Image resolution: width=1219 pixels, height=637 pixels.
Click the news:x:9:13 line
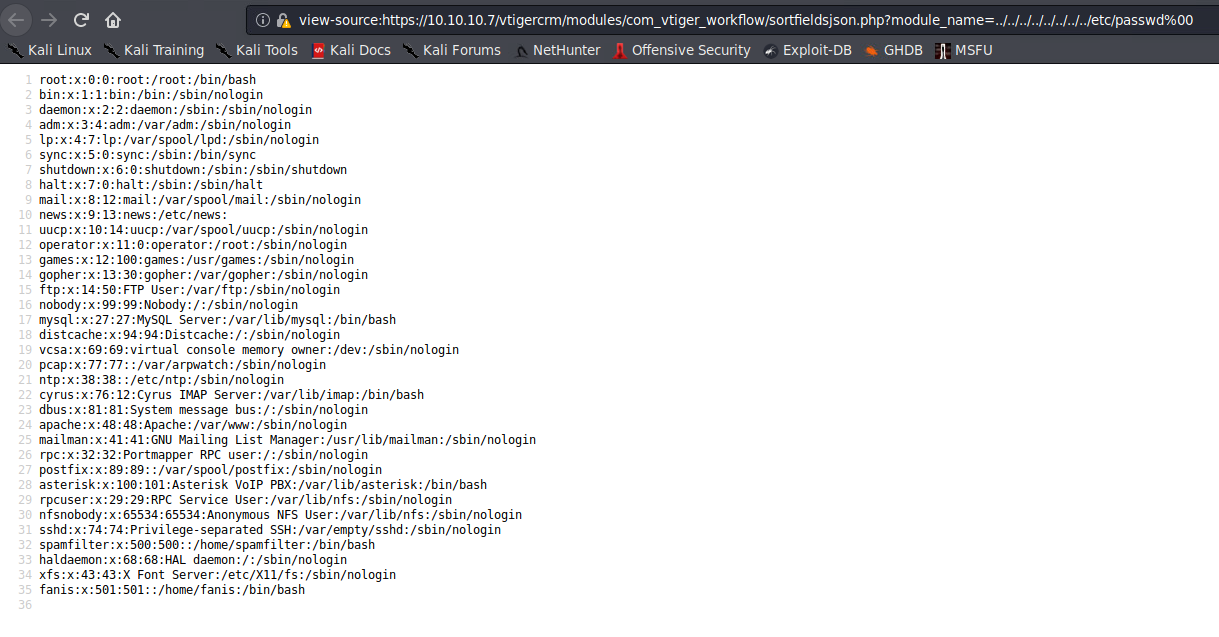[x=133, y=215]
